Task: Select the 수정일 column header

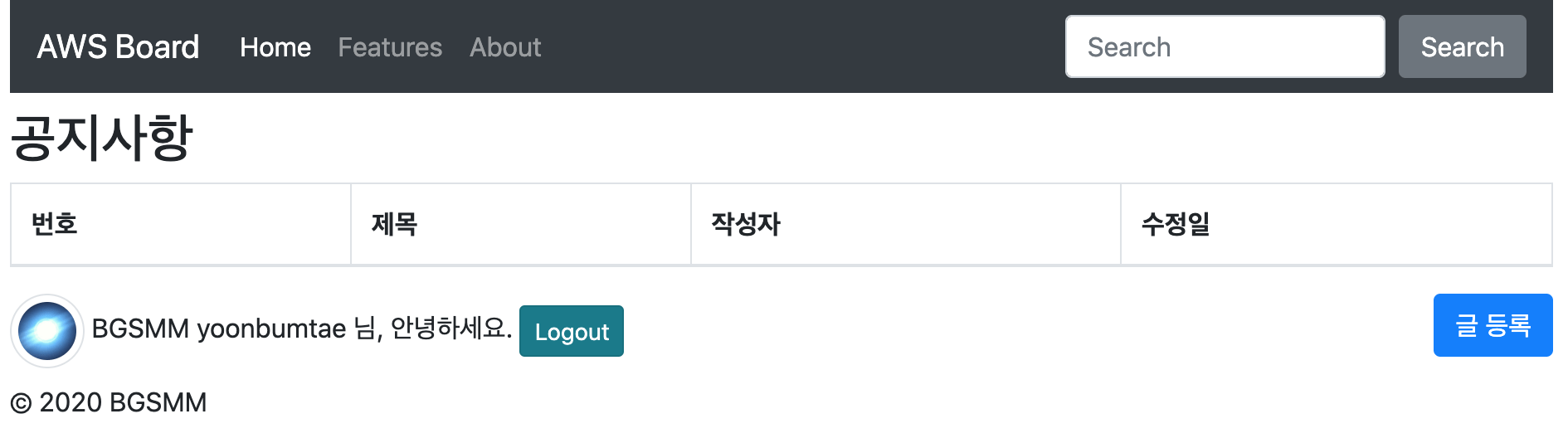Action: pyautogui.click(x=1176, y=224)
